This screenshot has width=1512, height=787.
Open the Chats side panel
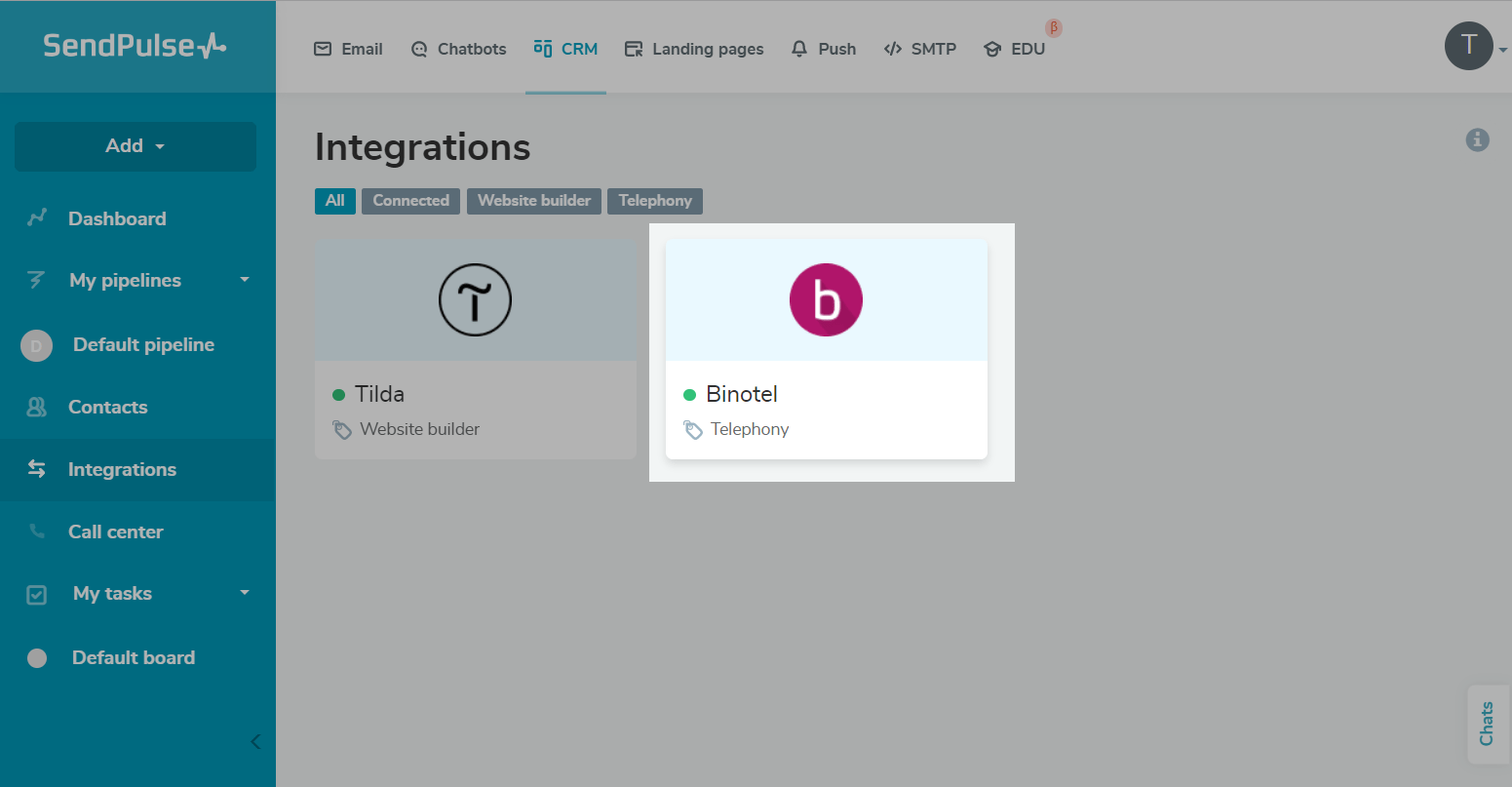coord(1486,724)
